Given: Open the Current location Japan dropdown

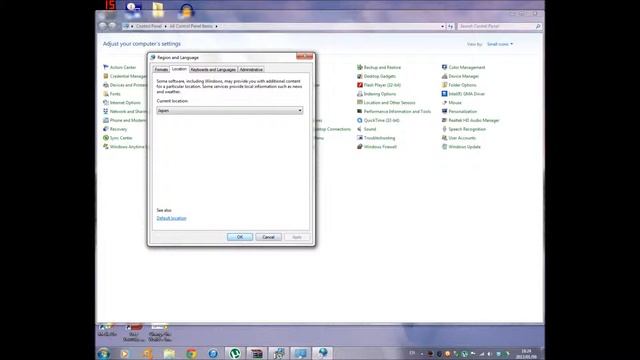Looking at the screenshot, I should [x=230, y=111].
